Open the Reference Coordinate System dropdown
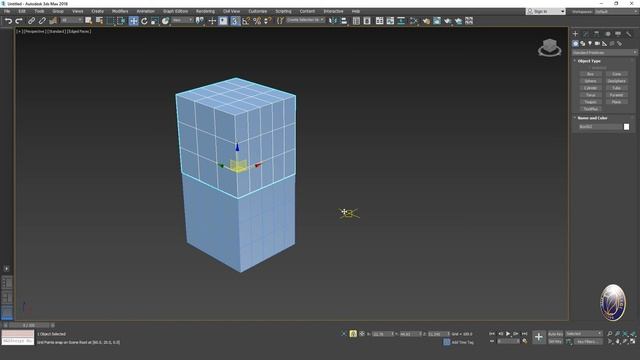The height and width of the screenshot is (360, 640). tap(182, 20)
